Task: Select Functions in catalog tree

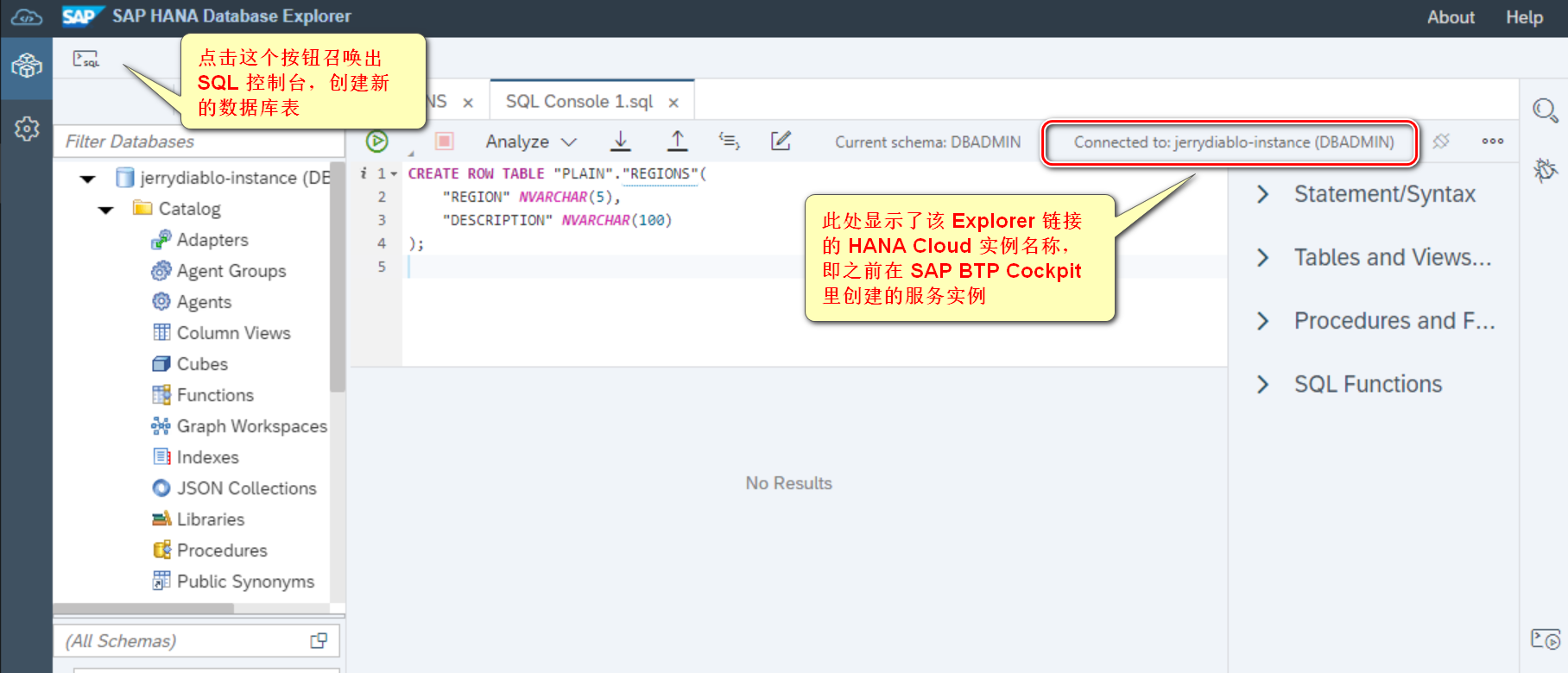Action: 215,395
